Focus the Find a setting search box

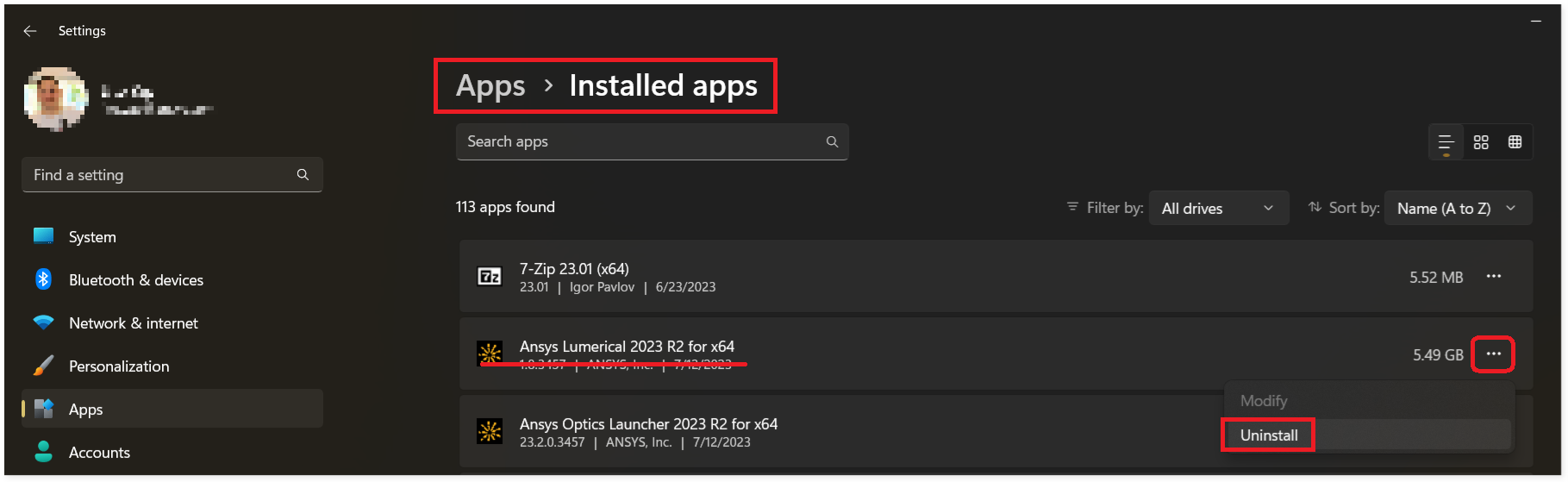(x=172, y=175)
